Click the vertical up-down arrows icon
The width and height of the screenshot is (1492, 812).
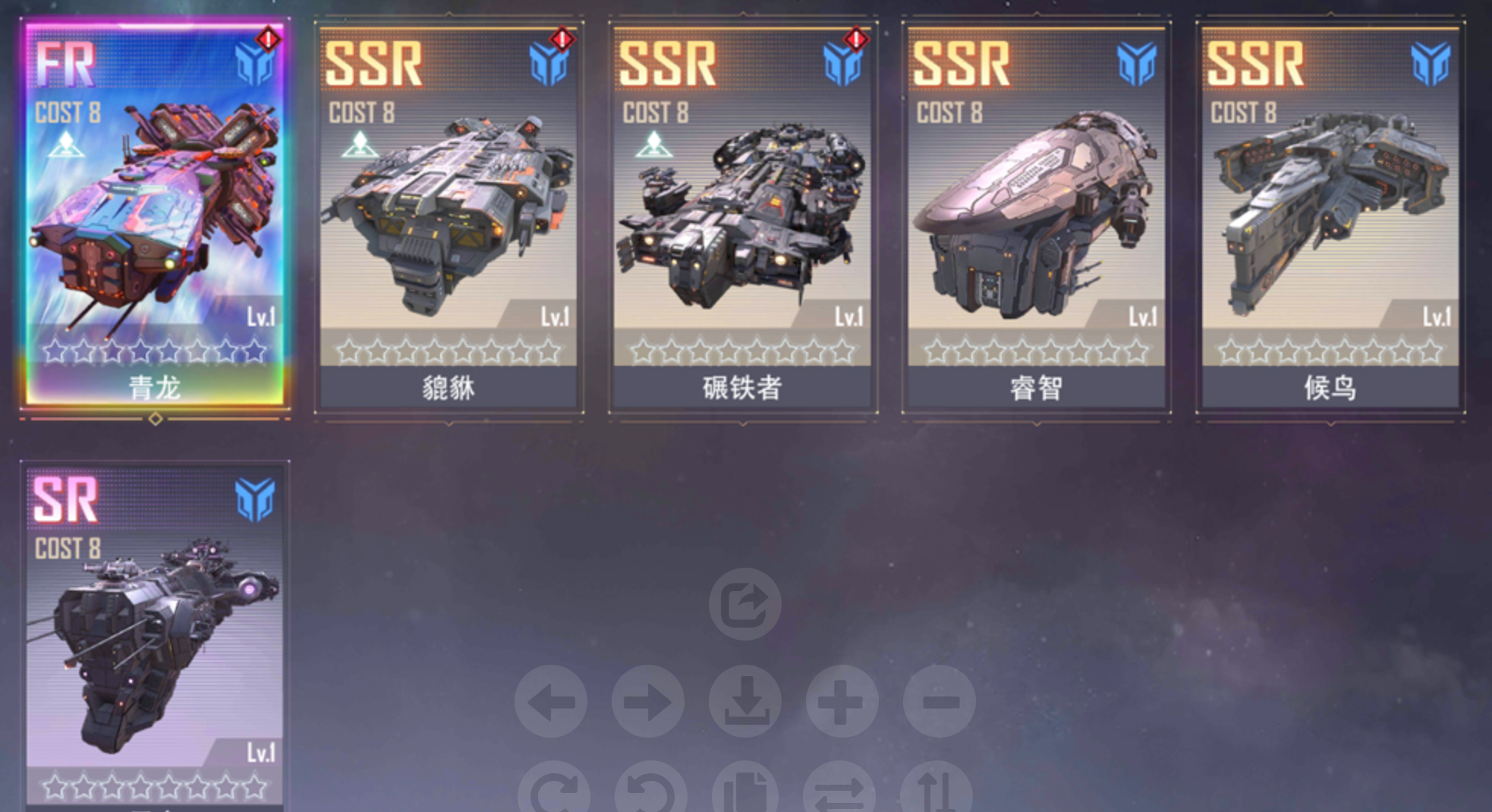(x=936, y=787)
